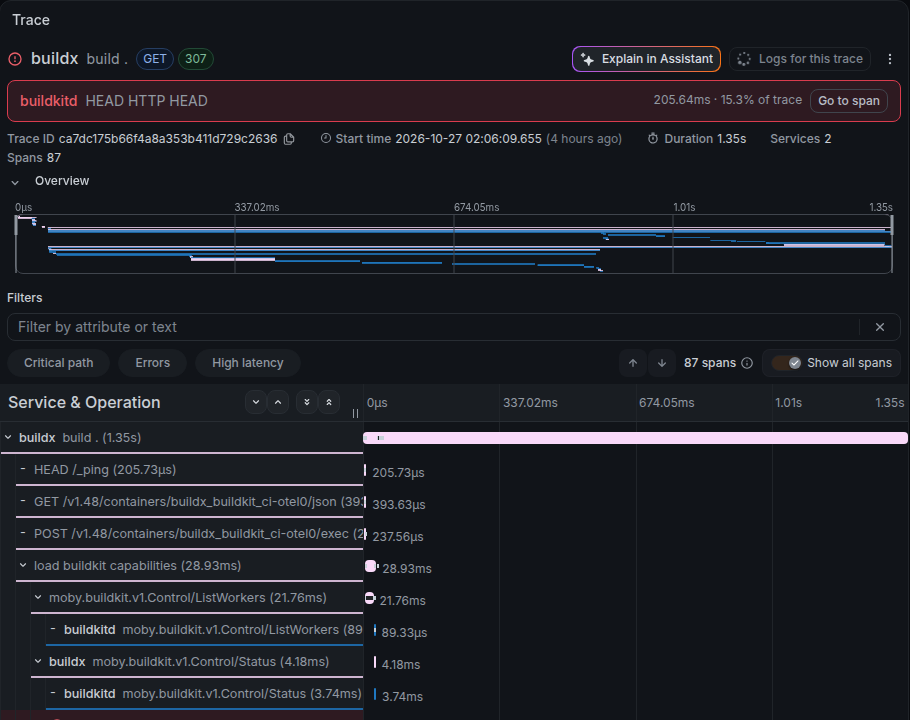Image resolution: width=910 pixels, height=720 pixels.
Task: Click the column resize handle by Service & Operation
Action: coord(355,413)
